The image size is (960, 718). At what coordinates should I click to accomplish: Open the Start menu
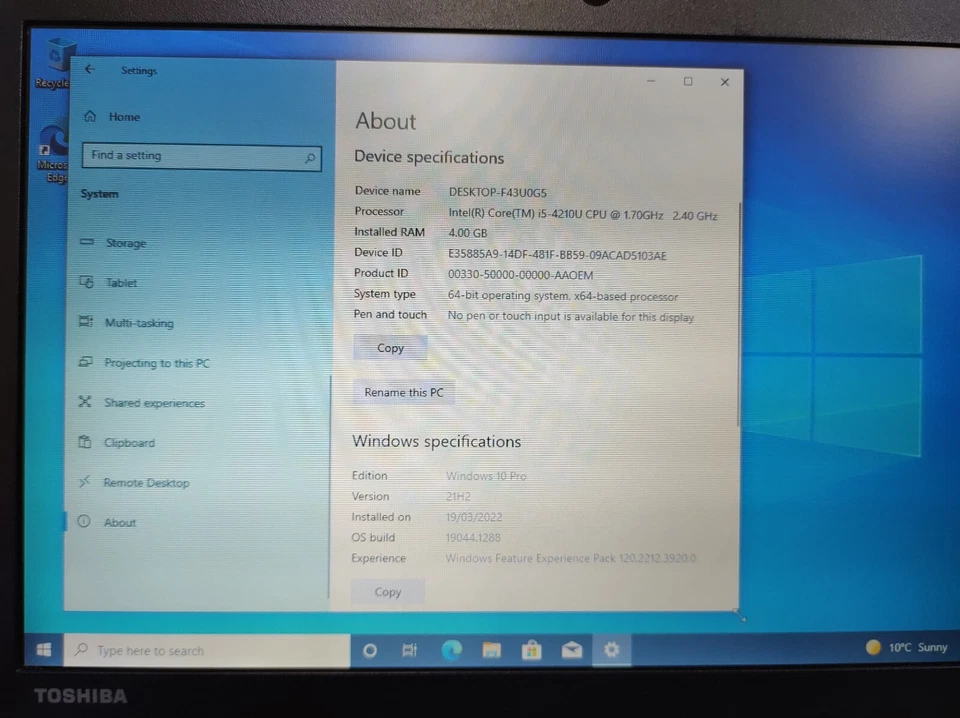(x=43, y=650)
